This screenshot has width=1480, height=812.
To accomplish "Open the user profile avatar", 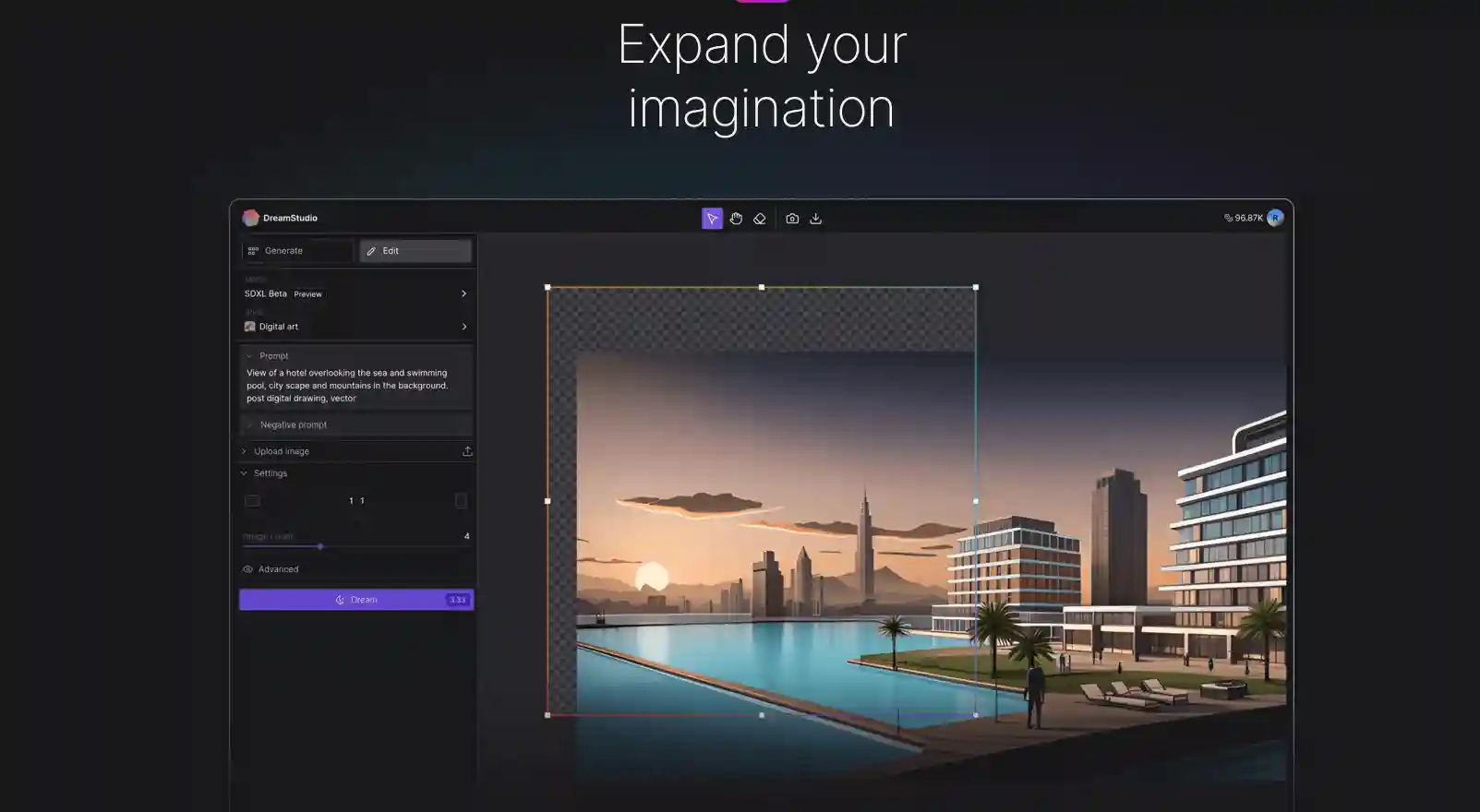I will [1275, 218].
